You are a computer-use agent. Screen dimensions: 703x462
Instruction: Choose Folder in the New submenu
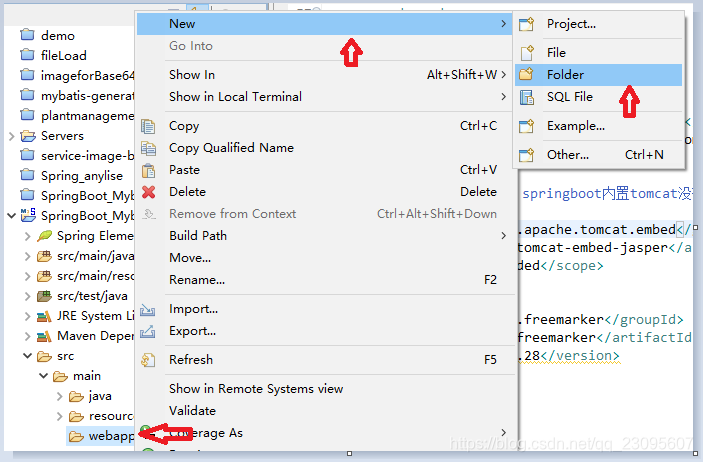coord(599,74)
